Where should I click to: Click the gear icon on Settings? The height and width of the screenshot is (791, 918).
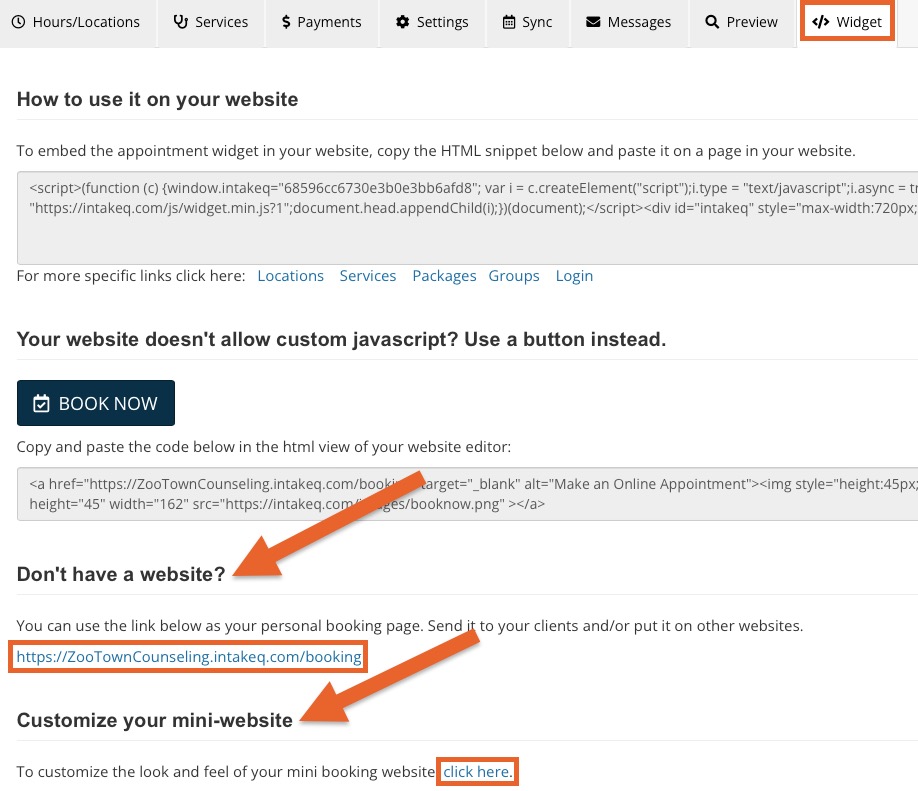click(402, 22)
